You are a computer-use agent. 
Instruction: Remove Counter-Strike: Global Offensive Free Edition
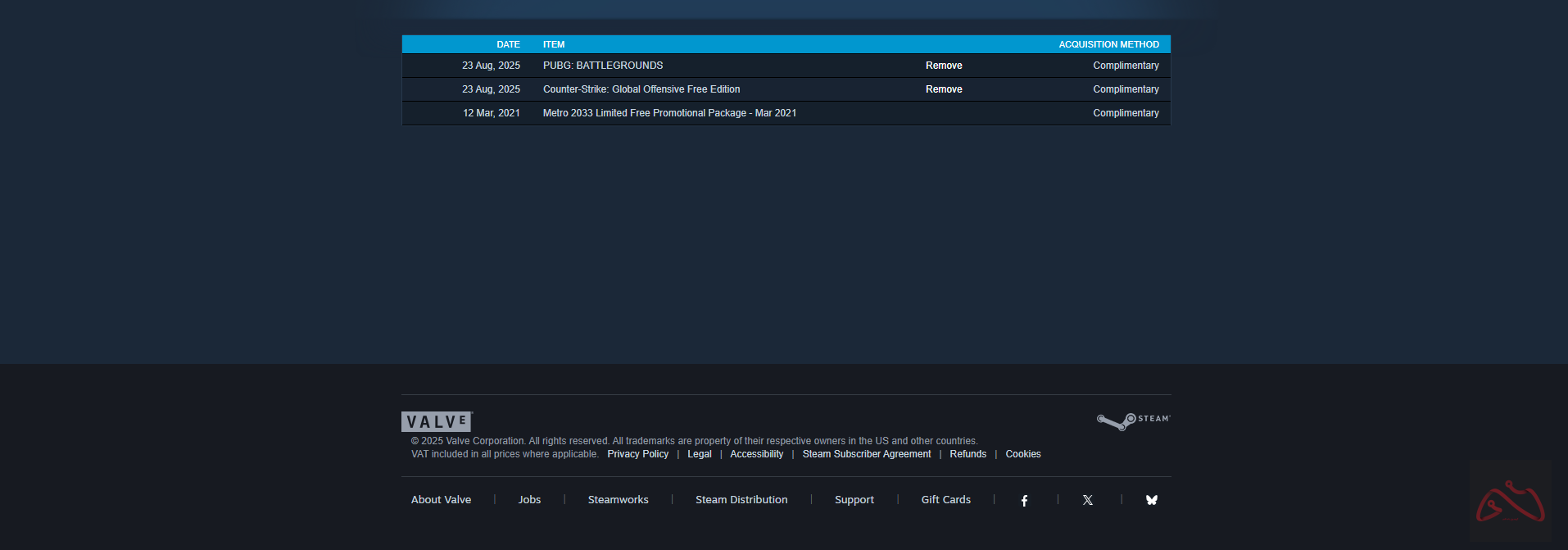click(x=944, y=89)
